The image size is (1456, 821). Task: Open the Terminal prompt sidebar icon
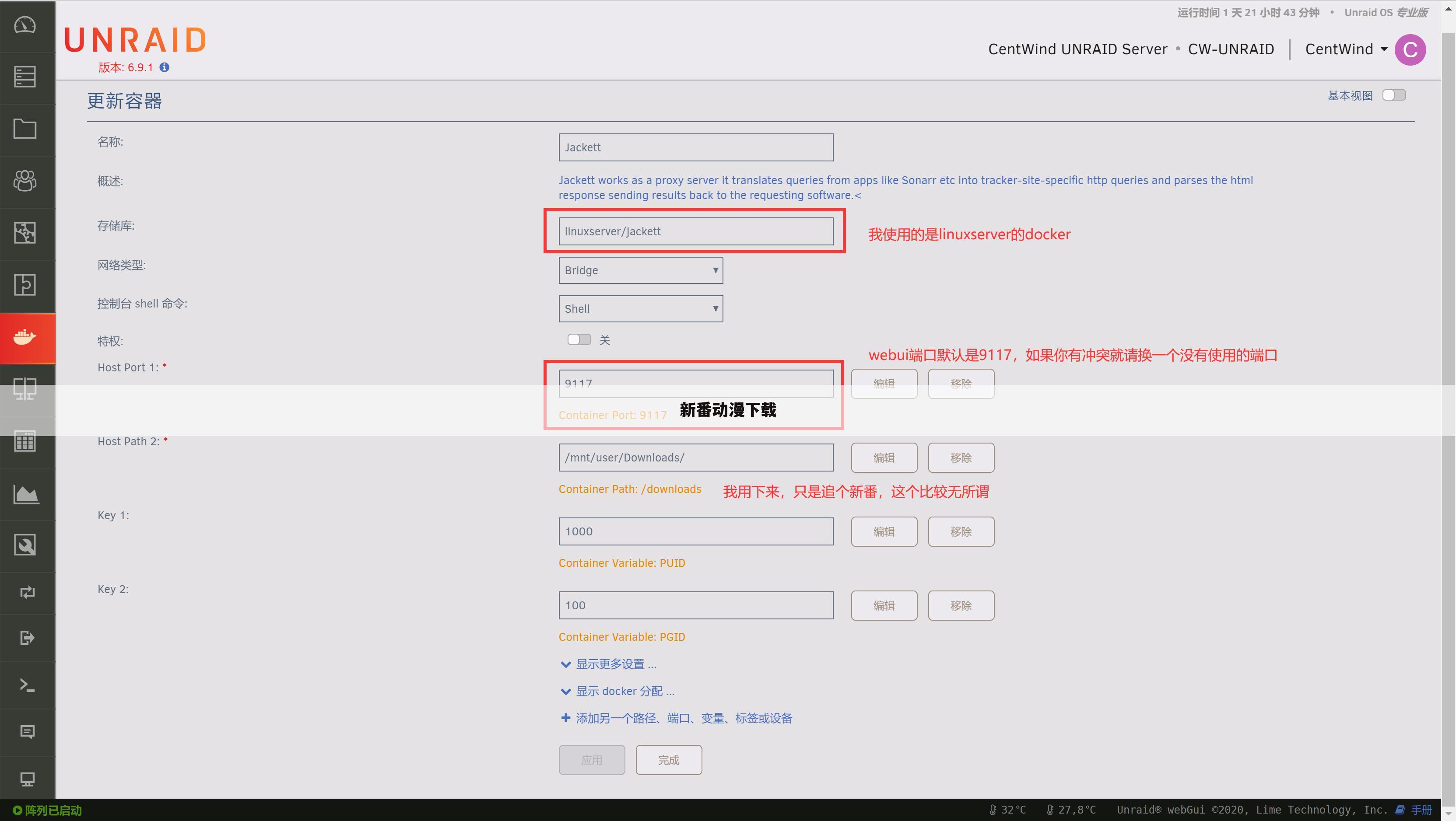tap(27, 685)
